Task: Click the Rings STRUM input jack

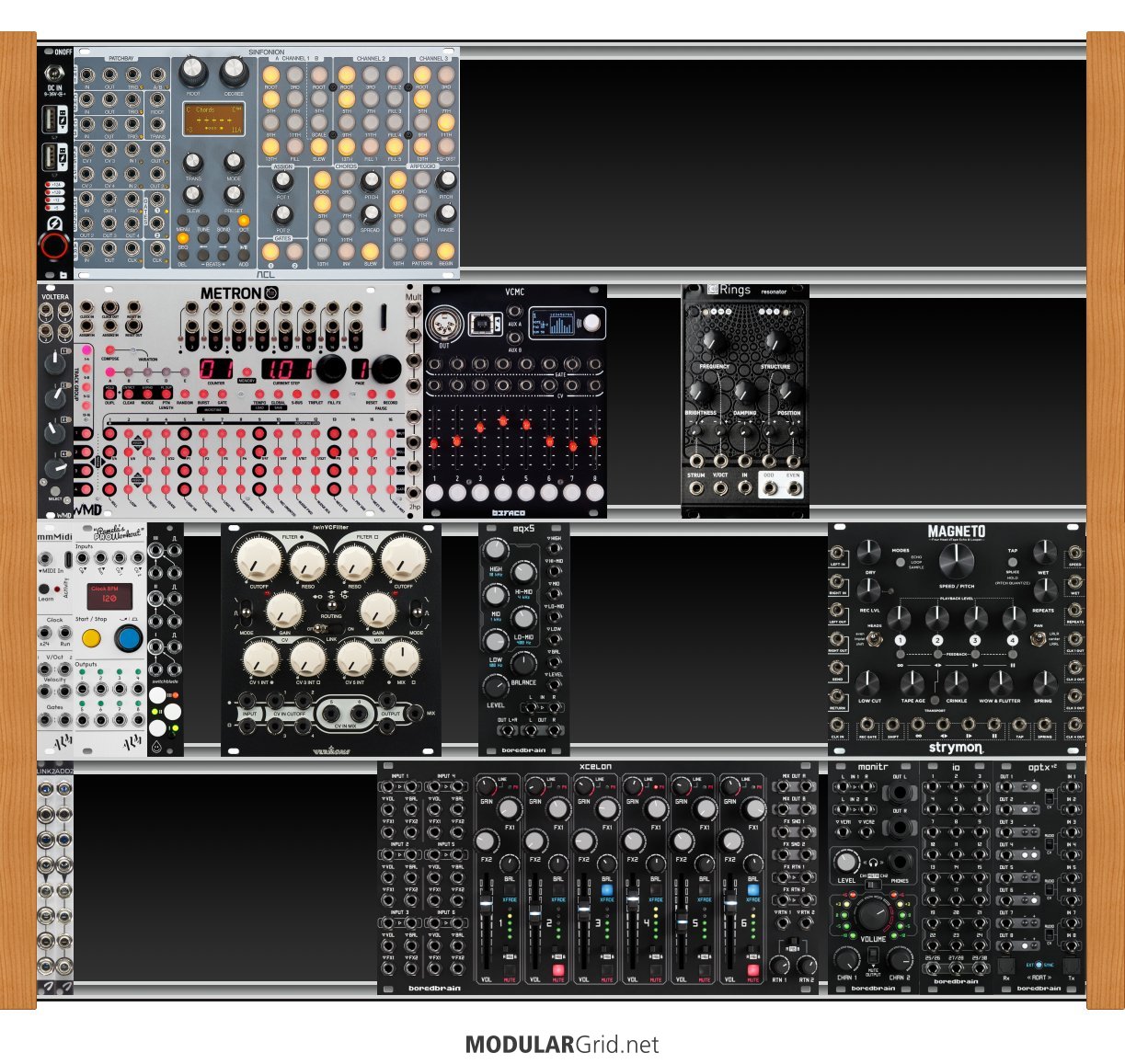Action: 697,488
